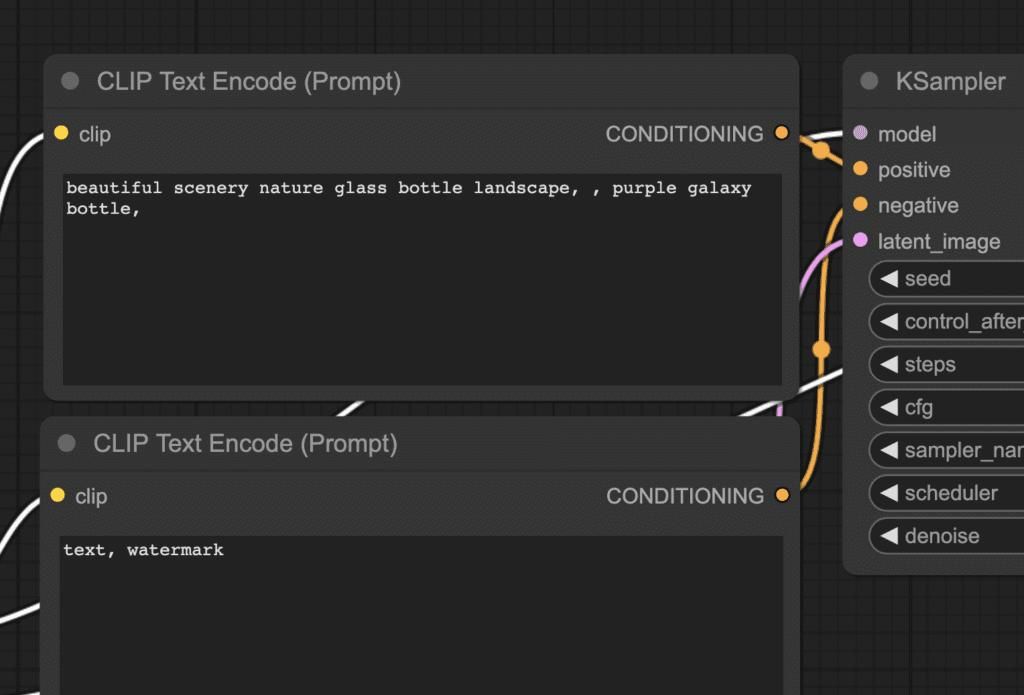Click the KSampler positive input dot
Viewport: 1024px width, 695px height.
click(860, 169)
